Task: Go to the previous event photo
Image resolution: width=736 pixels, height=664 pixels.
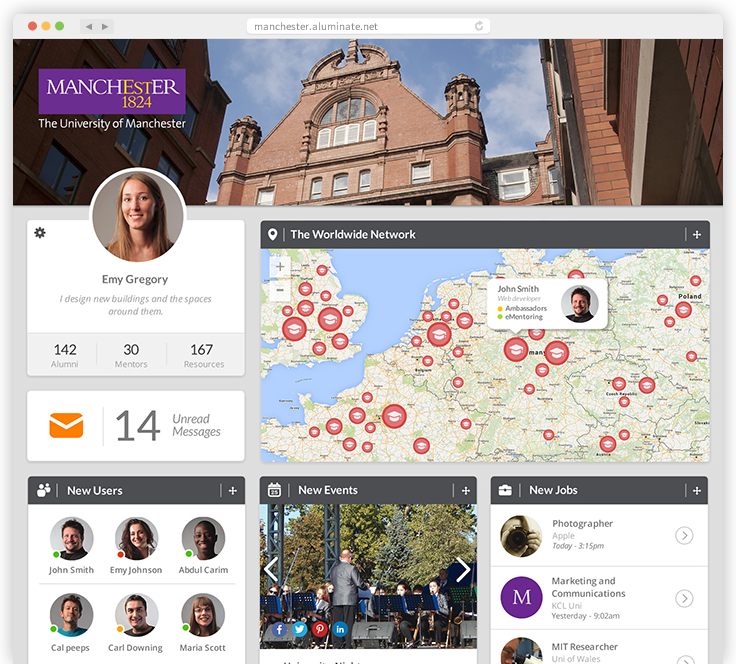Action: [271, 570]
